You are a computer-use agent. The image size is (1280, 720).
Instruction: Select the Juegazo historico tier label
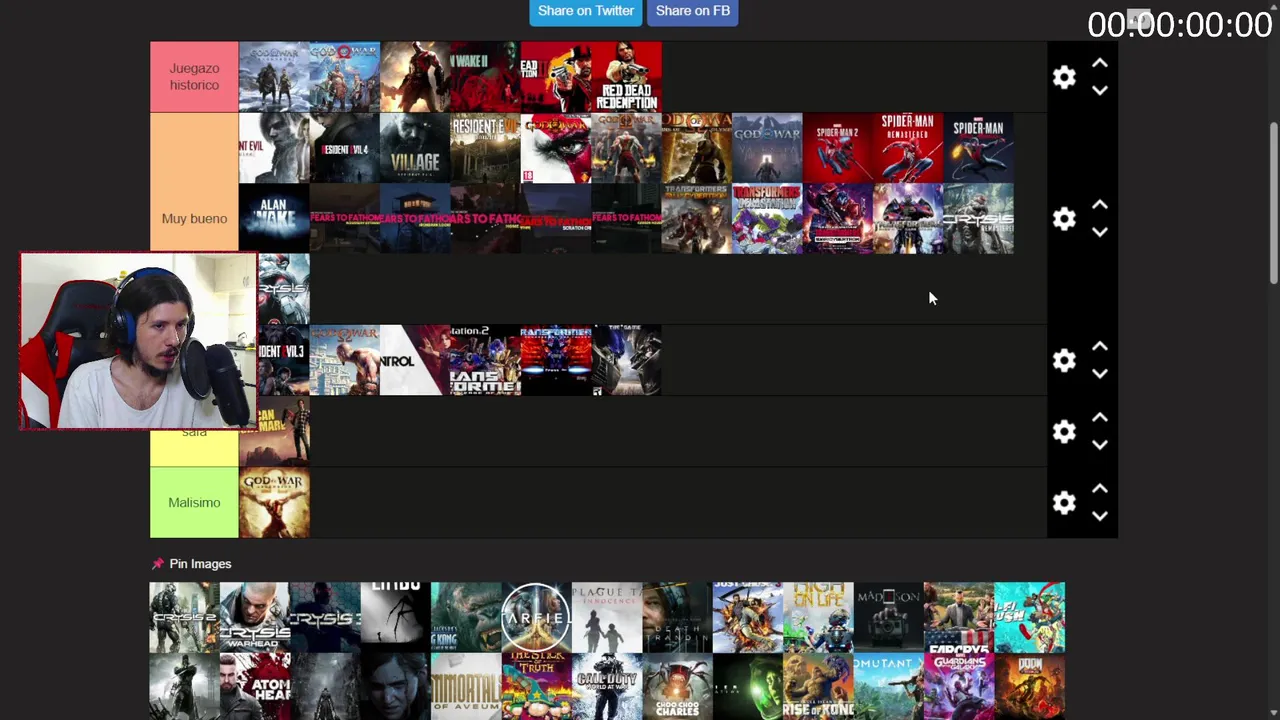(x=194, y=77)
